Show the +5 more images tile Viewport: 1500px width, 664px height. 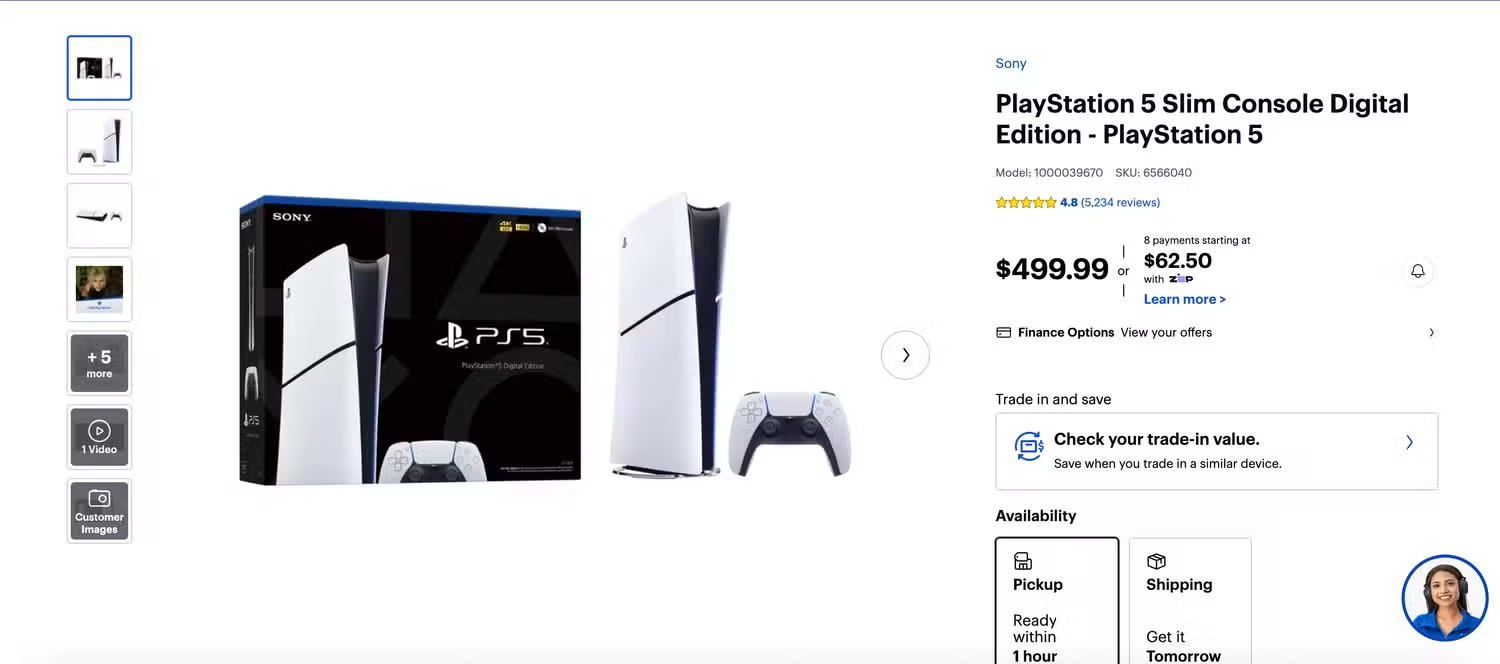point(99,363)
